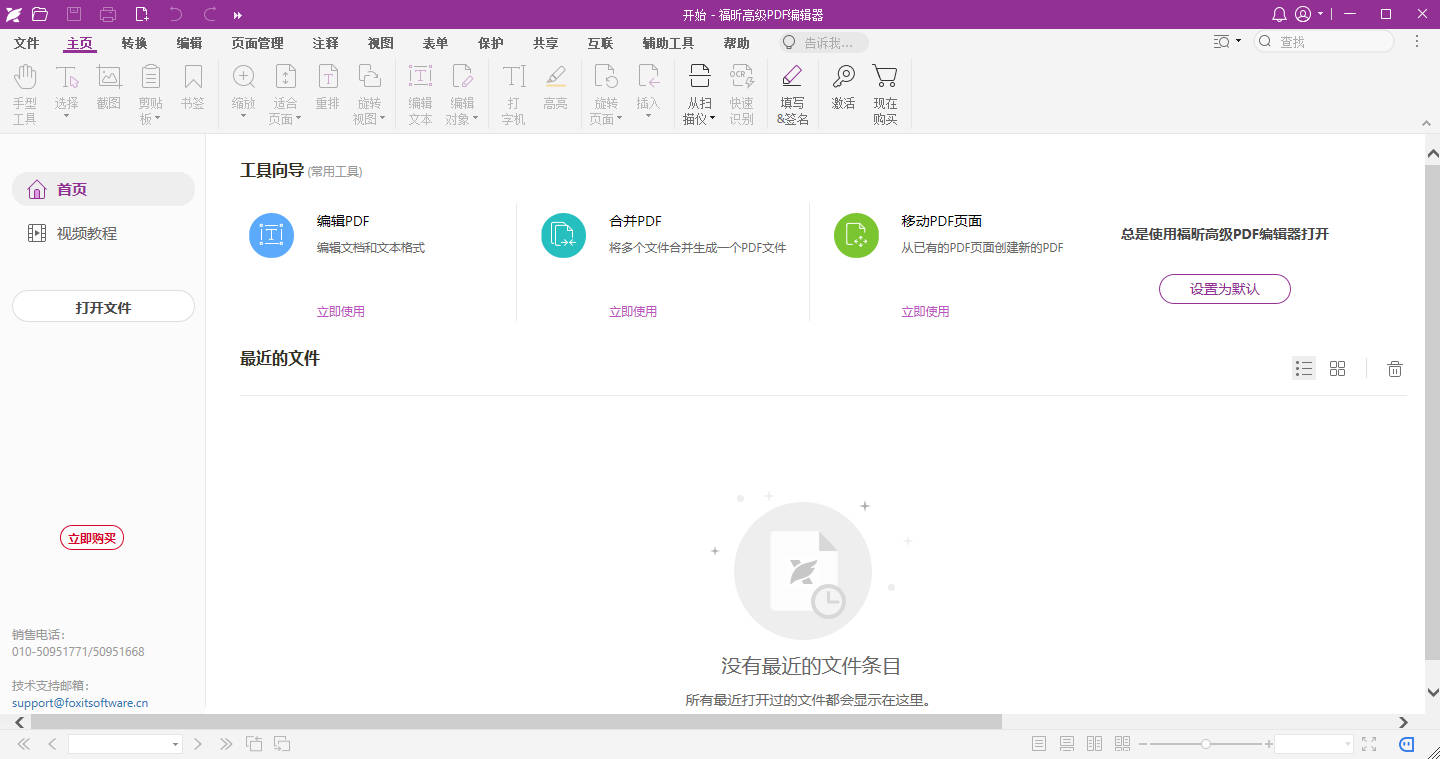Switch recent files to list view
This screenshot has width=1440, height=759.
pyautogui.click(x=1303, y=368)
